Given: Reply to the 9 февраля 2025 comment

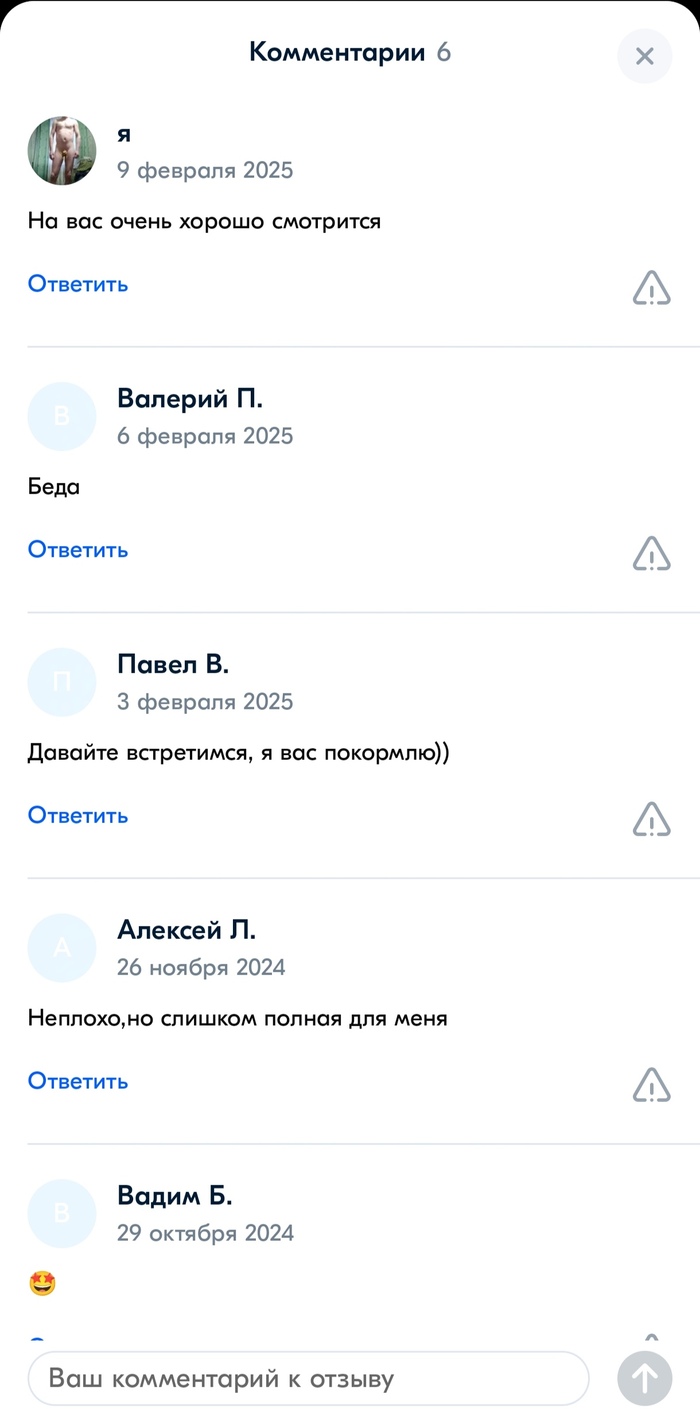Looking at the screenshot, I should 78,284.
